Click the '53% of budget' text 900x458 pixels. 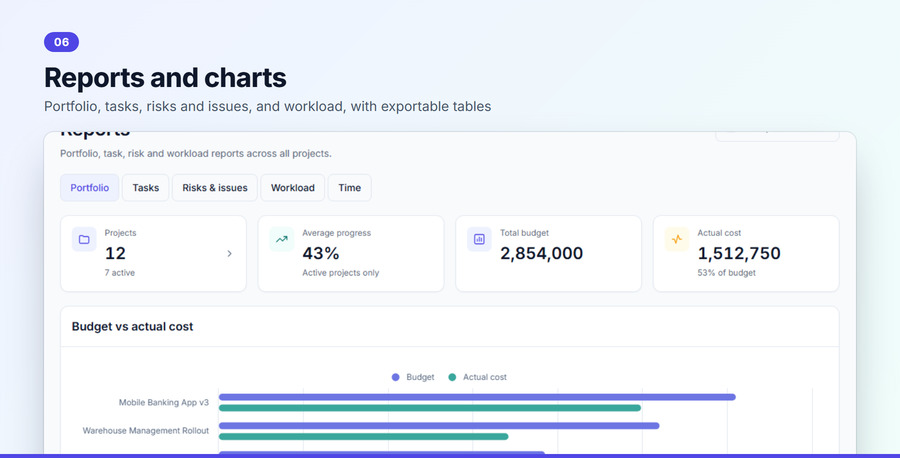click(727, 273)
